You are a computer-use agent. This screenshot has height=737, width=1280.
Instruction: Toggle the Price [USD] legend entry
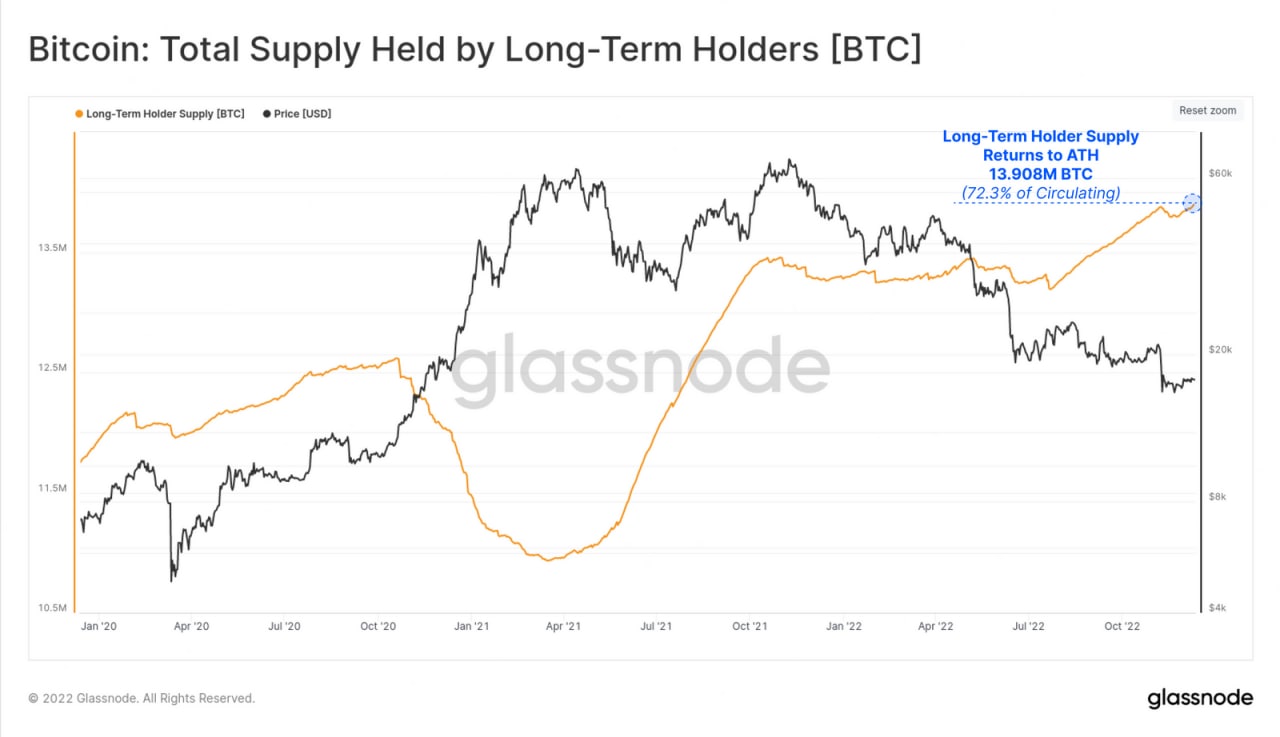tap(296, 114)
